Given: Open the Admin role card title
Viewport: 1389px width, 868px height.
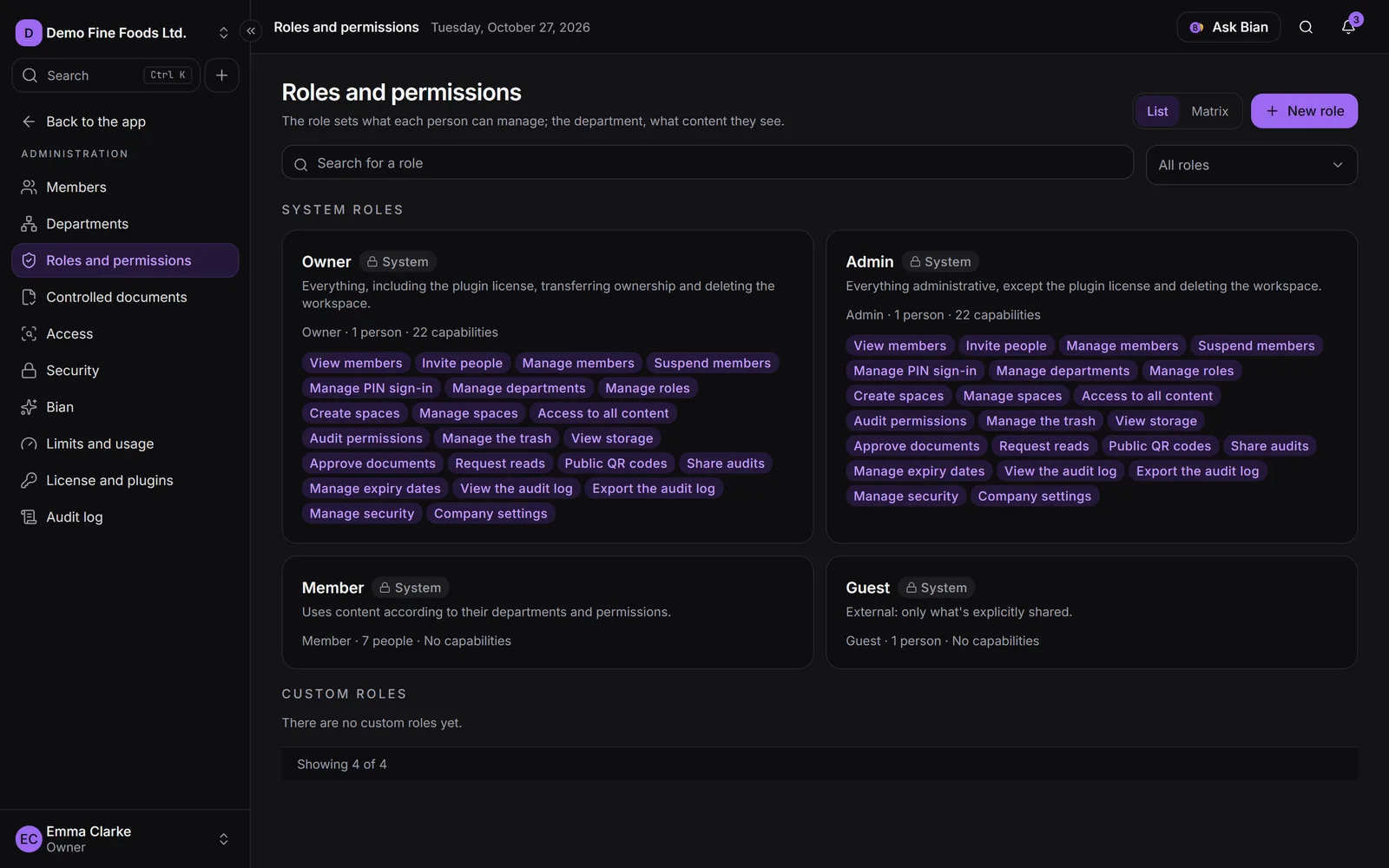Looking at the screenshot, I should pos(869,261).
